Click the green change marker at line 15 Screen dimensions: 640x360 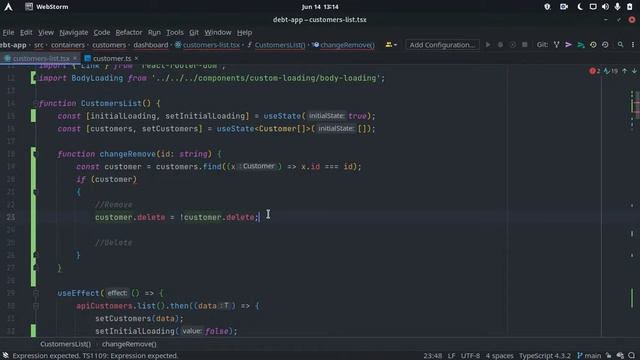33,116
